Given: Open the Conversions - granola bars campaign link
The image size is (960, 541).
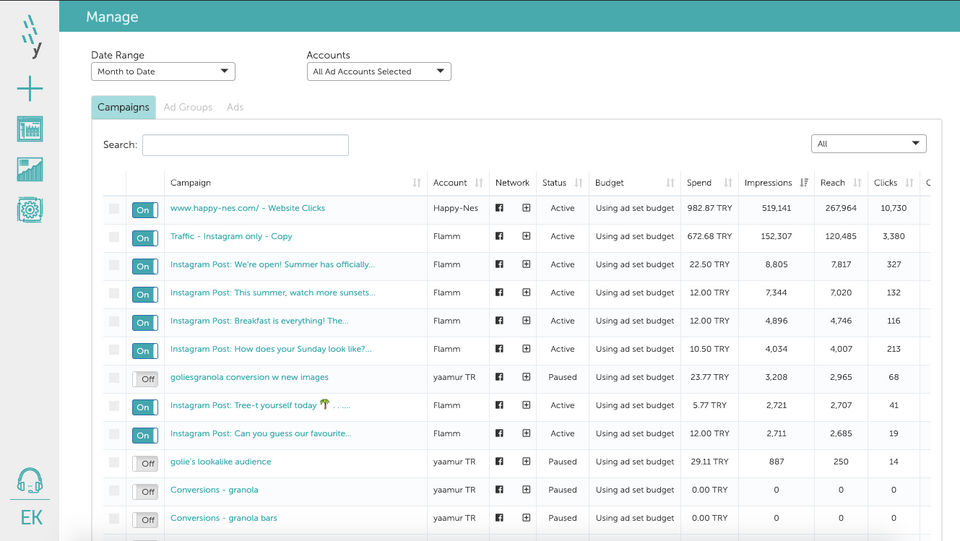Looking at the screenshot, I should point(223,518).
